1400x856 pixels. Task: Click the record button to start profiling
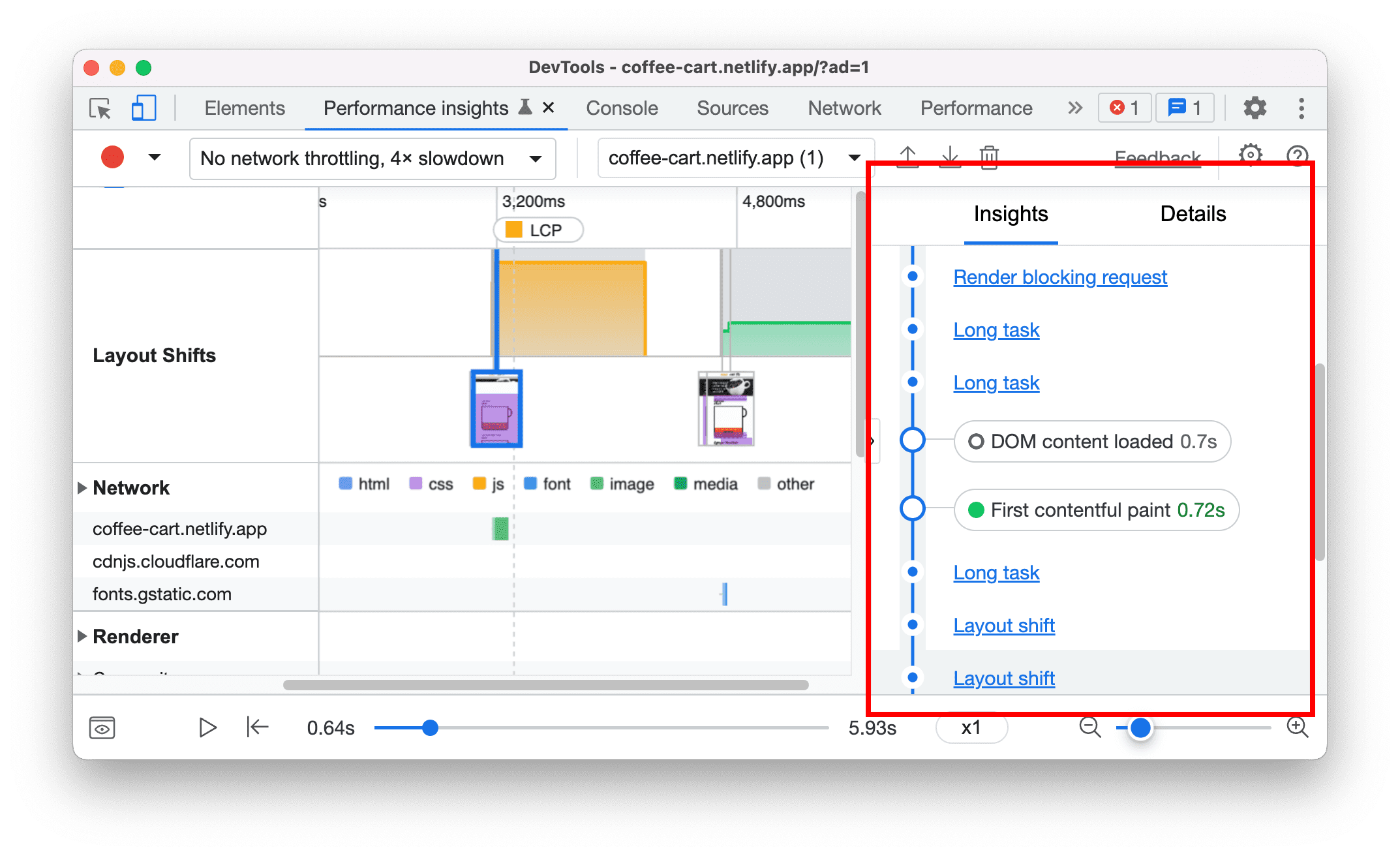pos(112,157)
